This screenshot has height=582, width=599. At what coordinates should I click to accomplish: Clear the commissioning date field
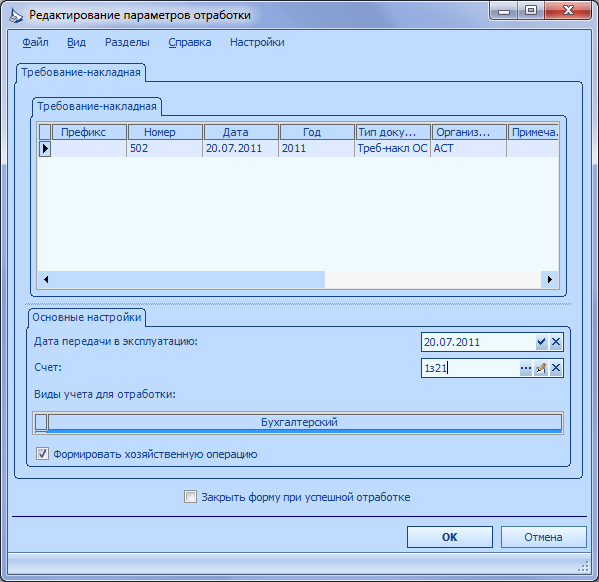[x=556, y=342]
